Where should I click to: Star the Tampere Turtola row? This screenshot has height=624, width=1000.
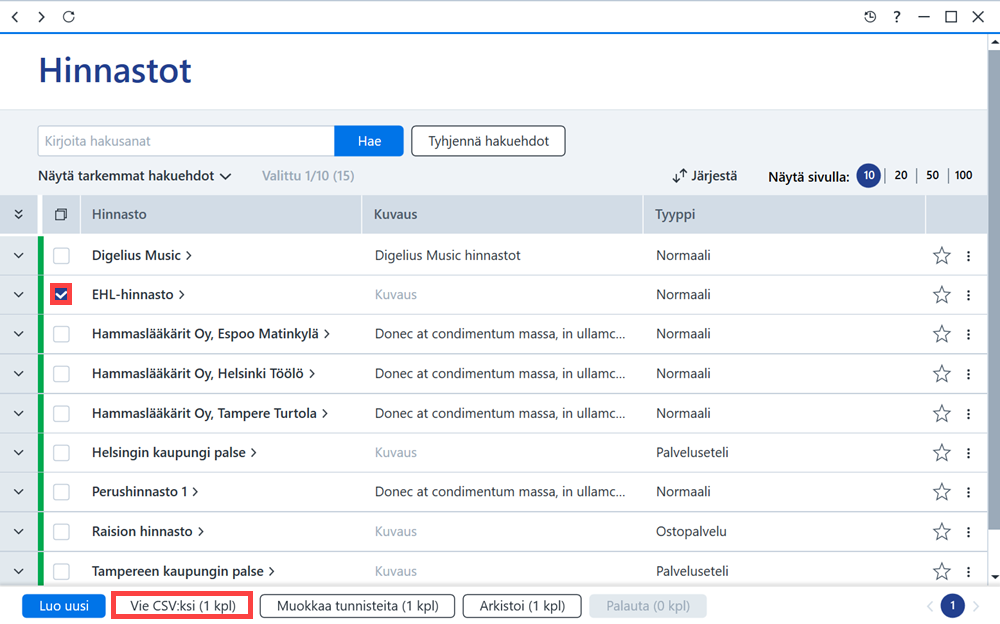click(942, 413)
